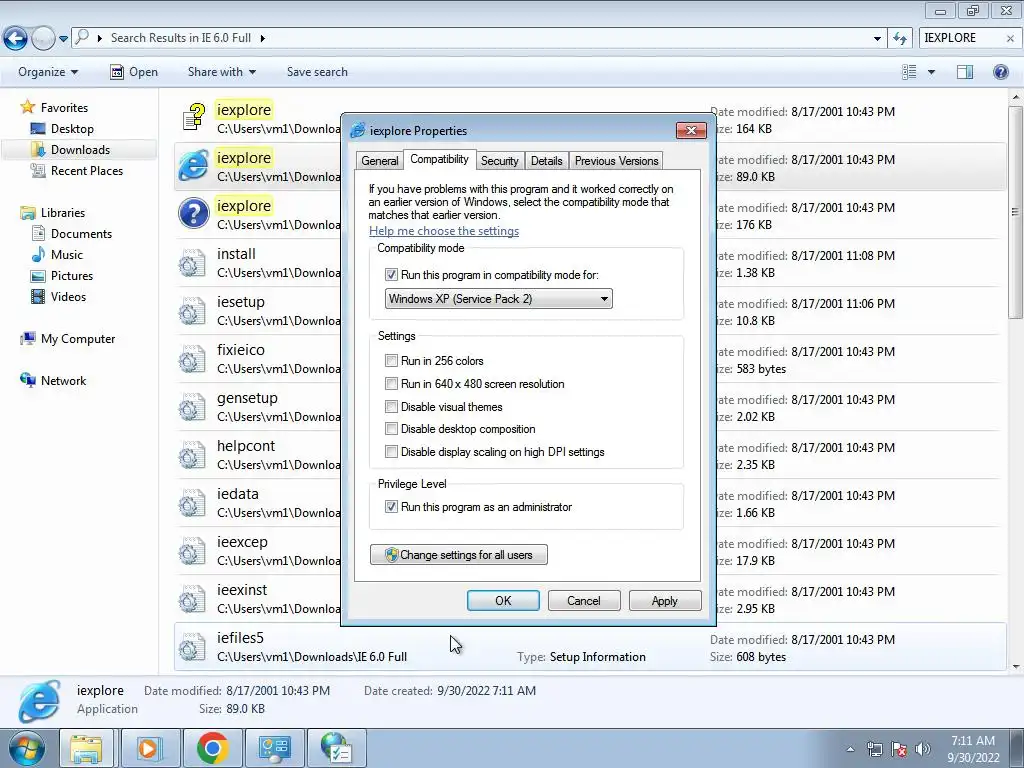Select the iexplore help file icon with question mark

(x=193, y=118)
